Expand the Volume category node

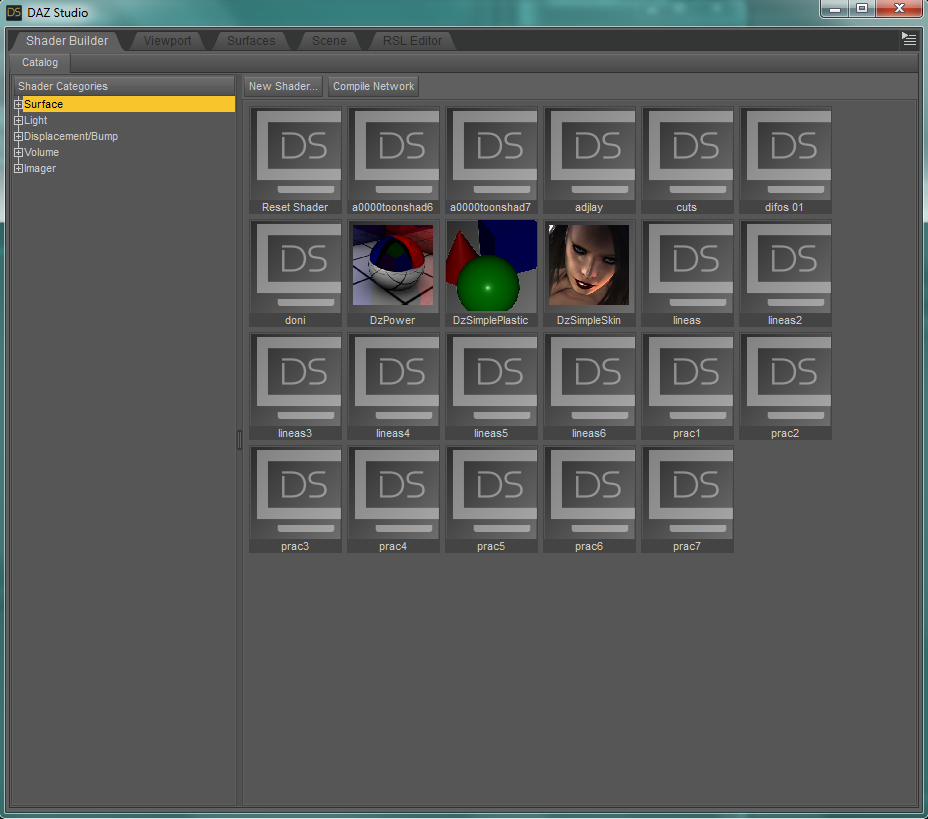[18, 152]
